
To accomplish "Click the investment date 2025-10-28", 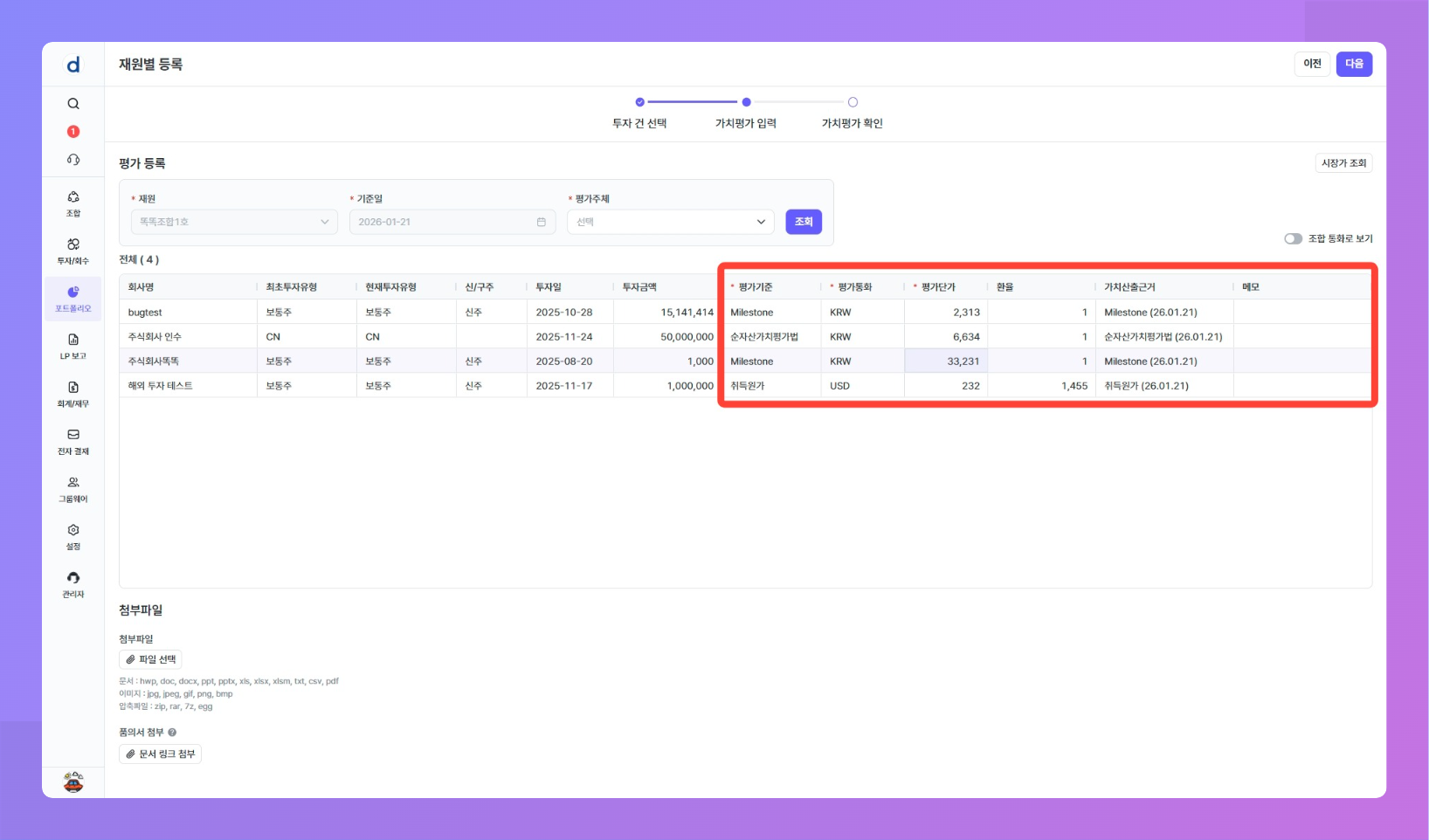I will [x=564, y=313].
